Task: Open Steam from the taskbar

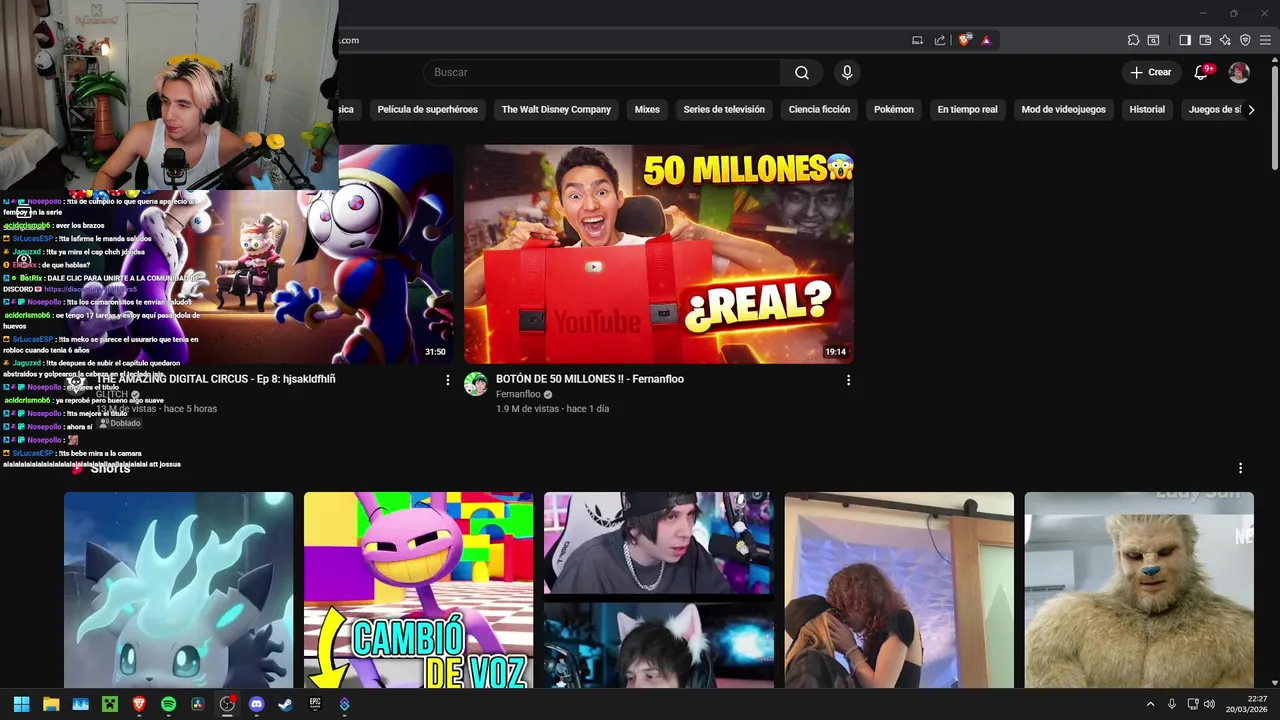Action: coord(285,704)
